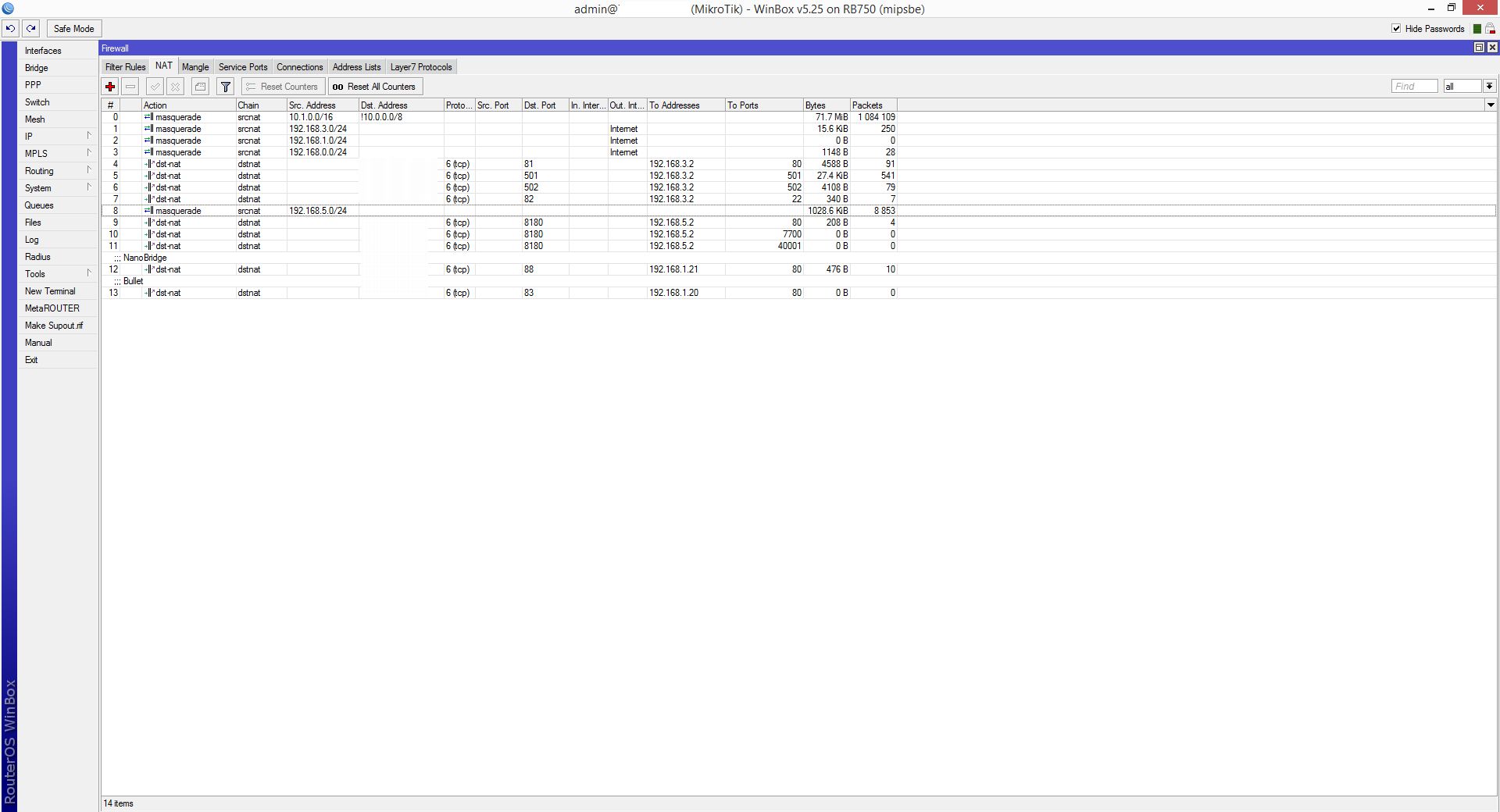Click Exit in the sidebar
Image resolution: width=1500 pixels, height=812 pixels.
pos(58,360)
